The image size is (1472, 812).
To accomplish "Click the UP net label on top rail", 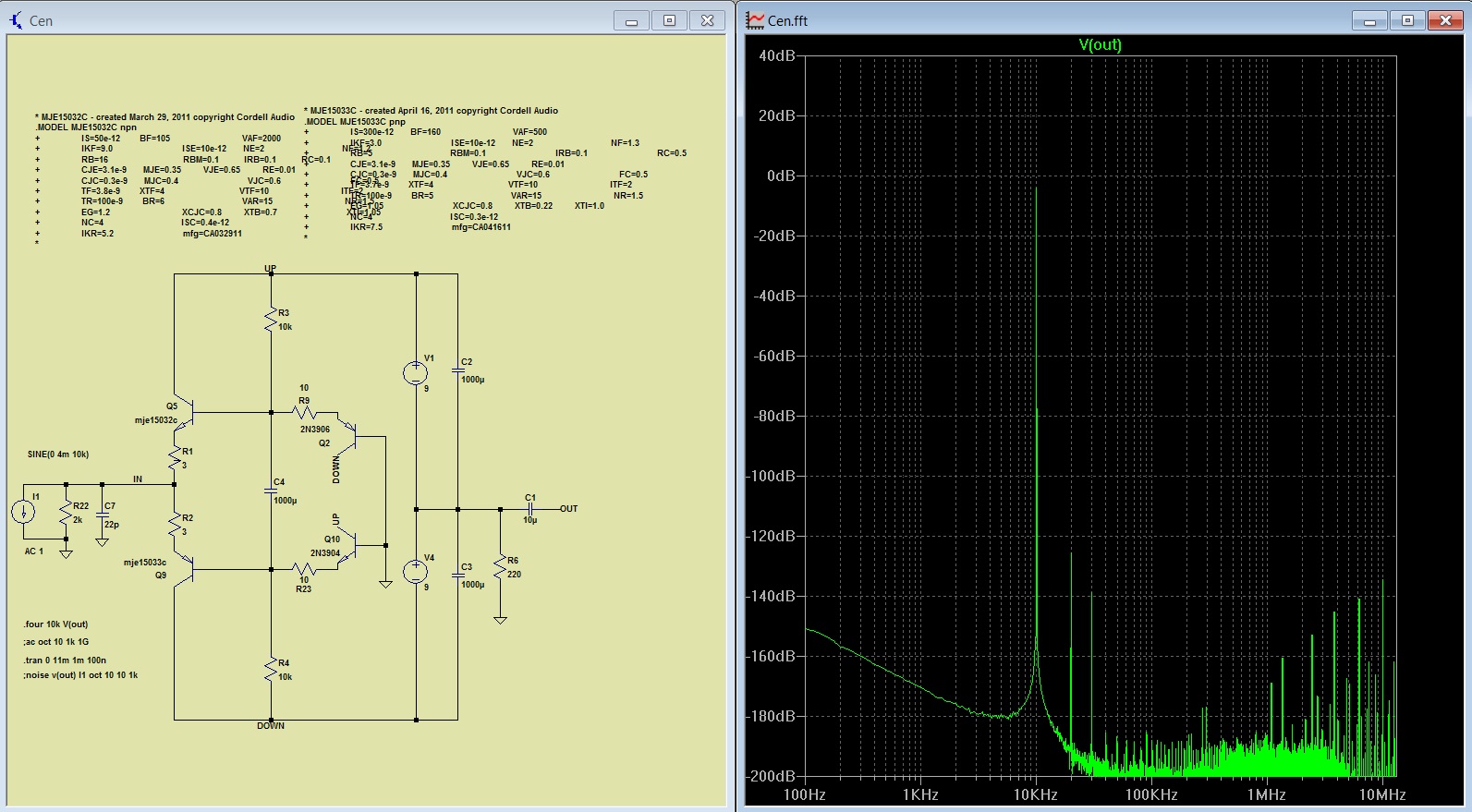I will pos(270,269).
